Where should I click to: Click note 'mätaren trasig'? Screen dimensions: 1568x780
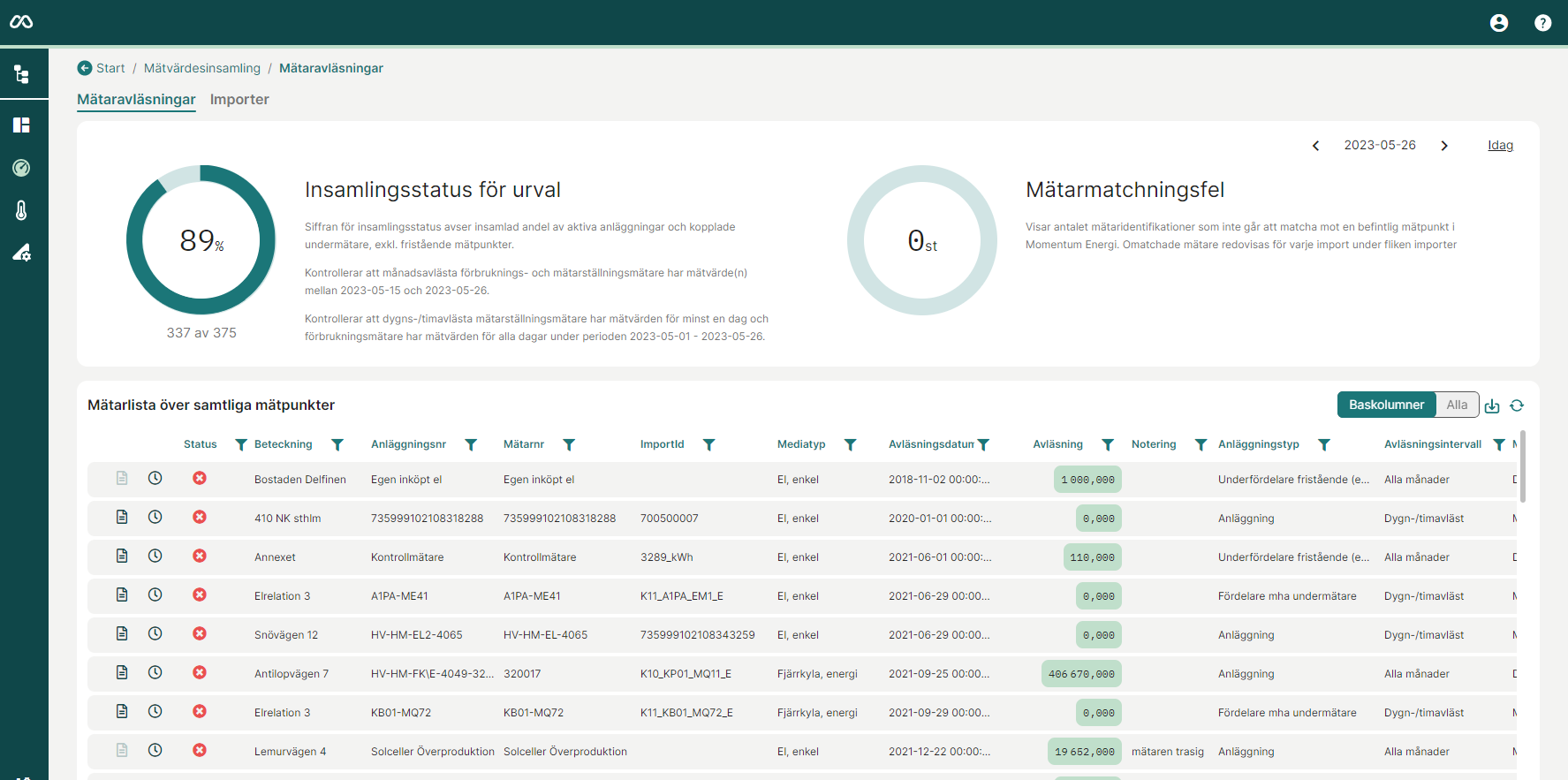[1167, 752]
